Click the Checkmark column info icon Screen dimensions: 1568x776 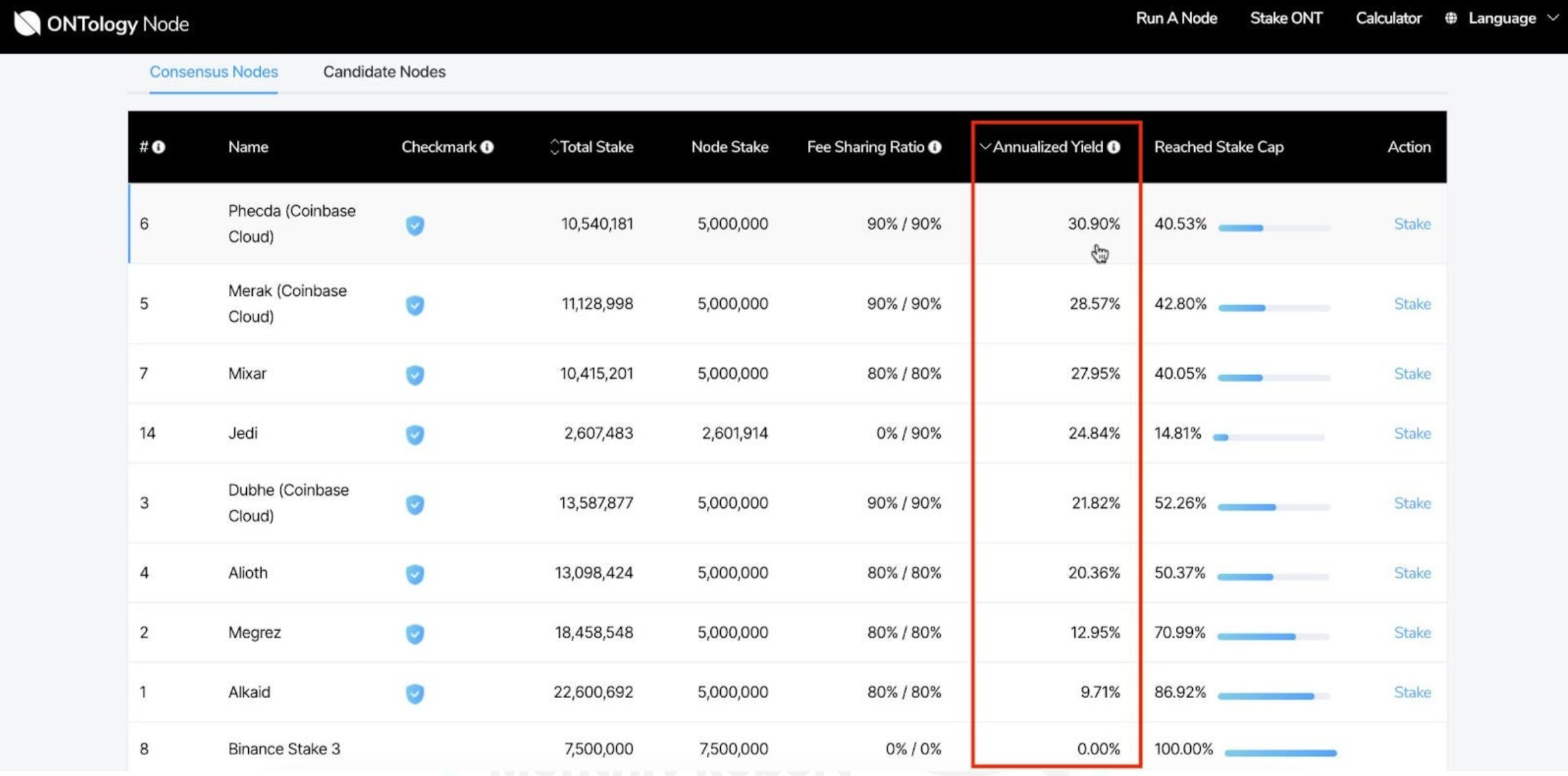(487, 147)
